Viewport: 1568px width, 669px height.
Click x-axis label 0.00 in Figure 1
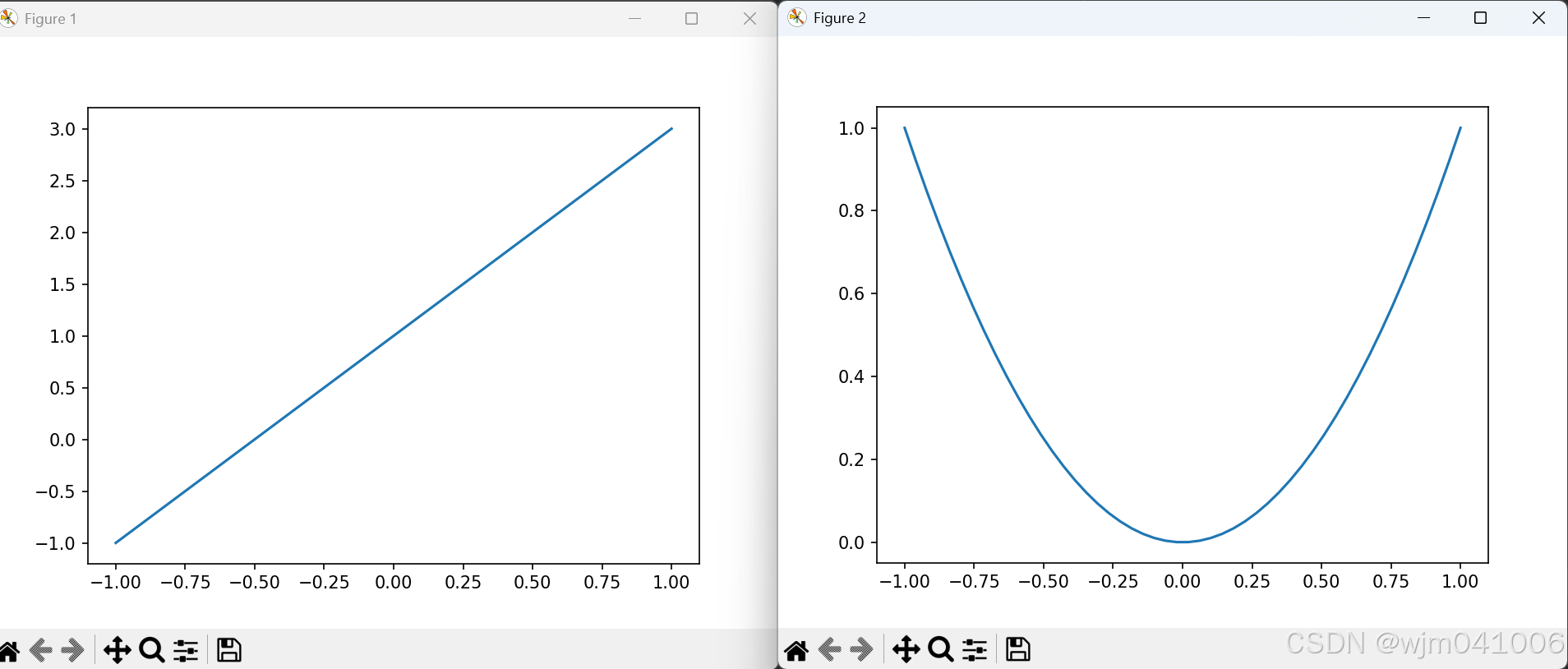coord(394,582)
